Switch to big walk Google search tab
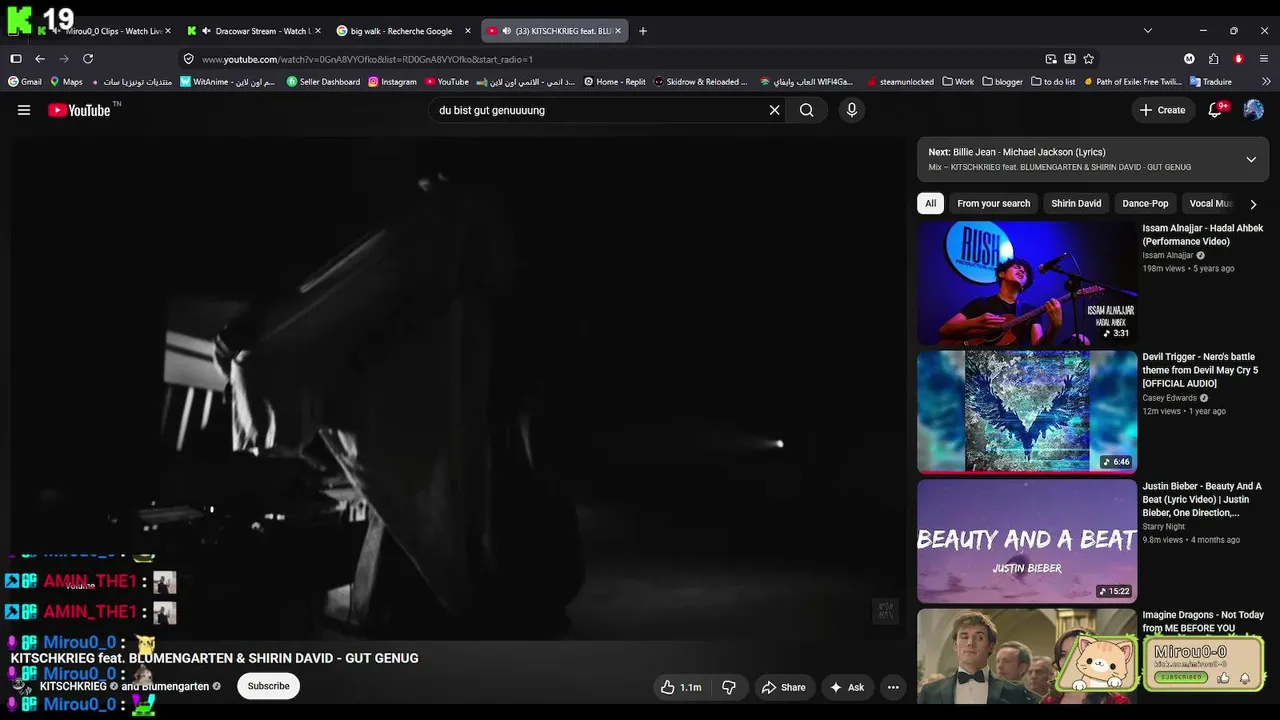This screenshot has width=1280, height=720. pyautogui.click(x=402, y=31)
